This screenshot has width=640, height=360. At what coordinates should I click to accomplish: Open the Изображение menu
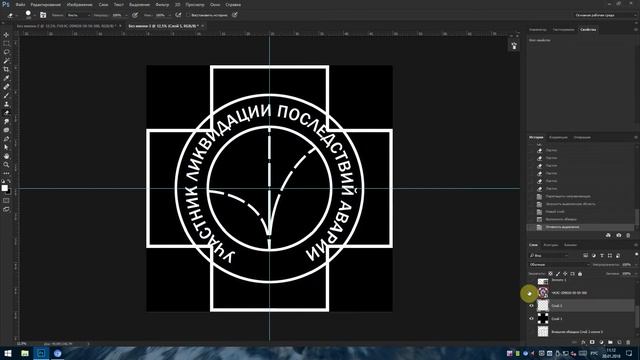pos(79,4)
